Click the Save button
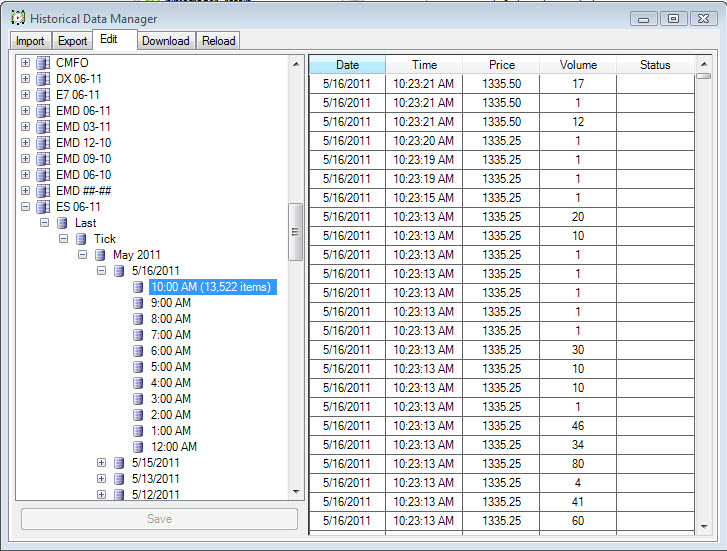The image size is (727, 551). 159,519
